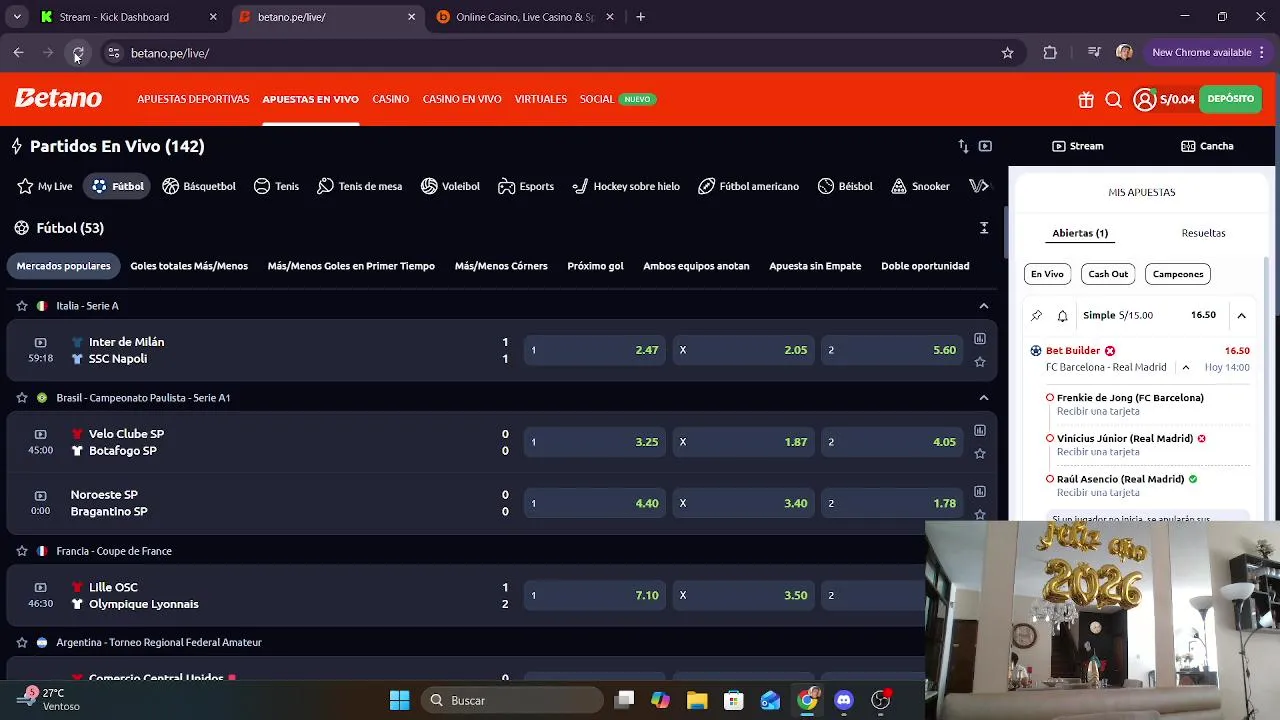
Task: Reload the page with browser refresh button
Action: [x=78, y=53]
